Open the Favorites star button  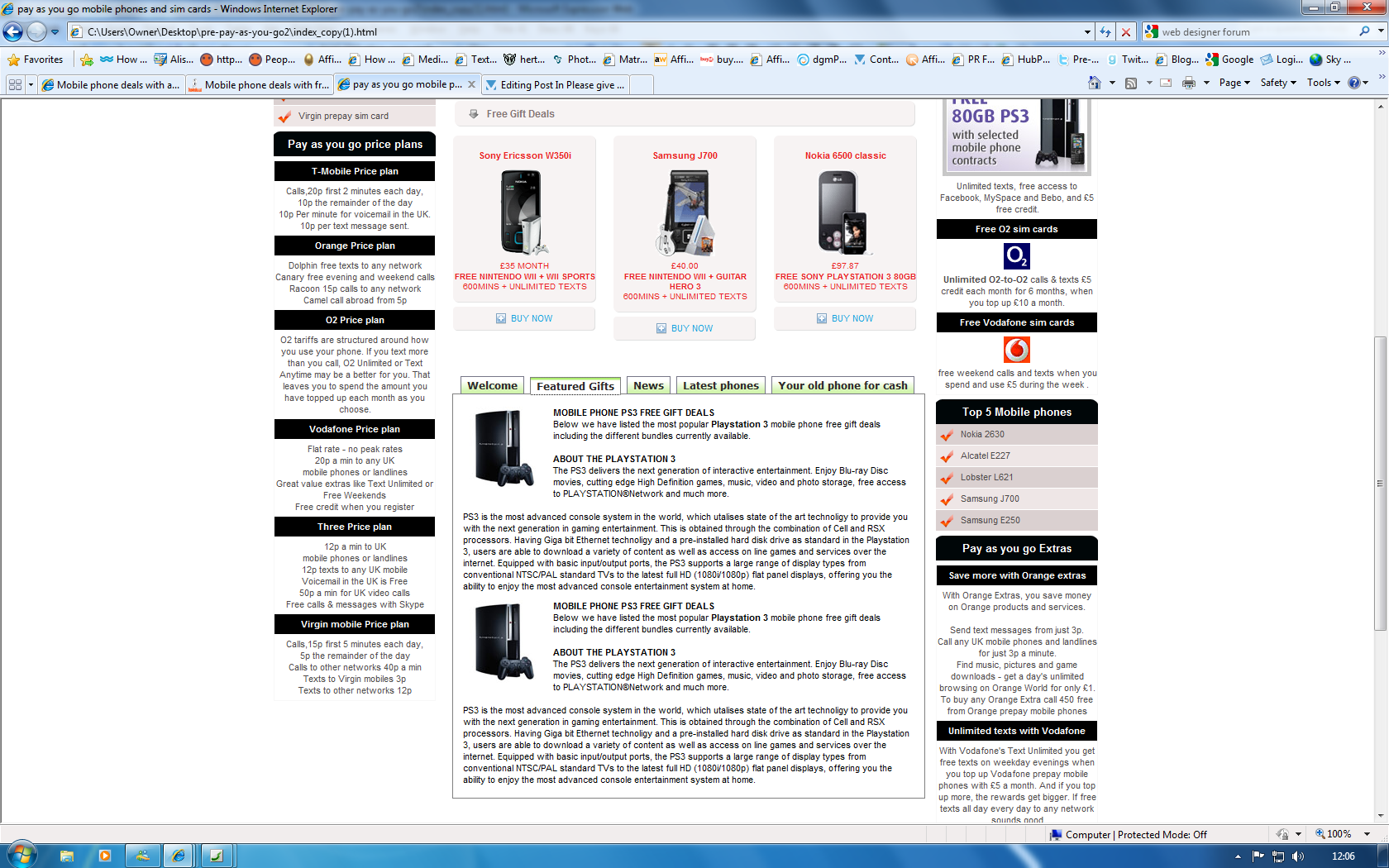pos(36,60)
